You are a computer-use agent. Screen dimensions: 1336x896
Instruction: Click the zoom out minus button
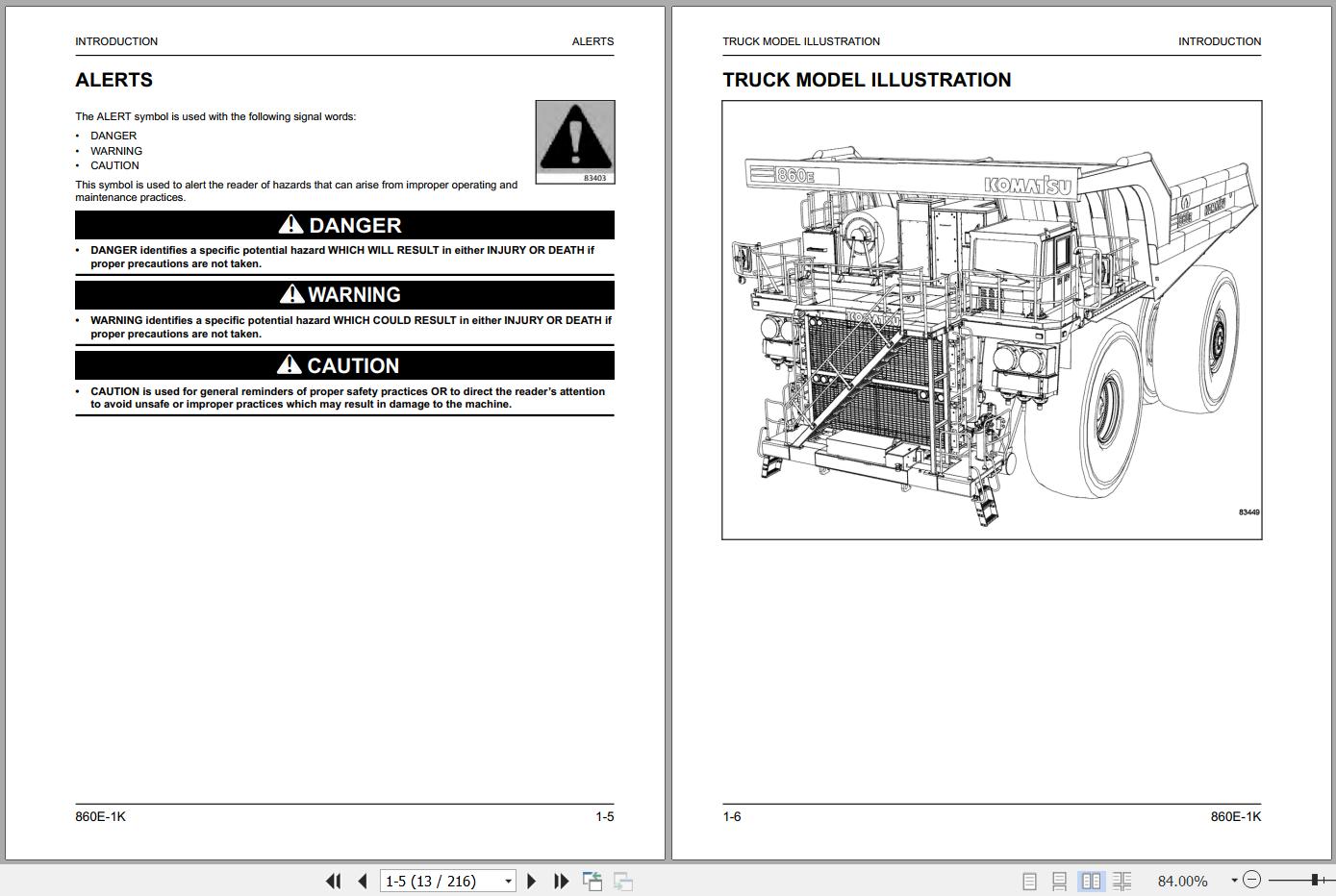tap(1251, 880)
